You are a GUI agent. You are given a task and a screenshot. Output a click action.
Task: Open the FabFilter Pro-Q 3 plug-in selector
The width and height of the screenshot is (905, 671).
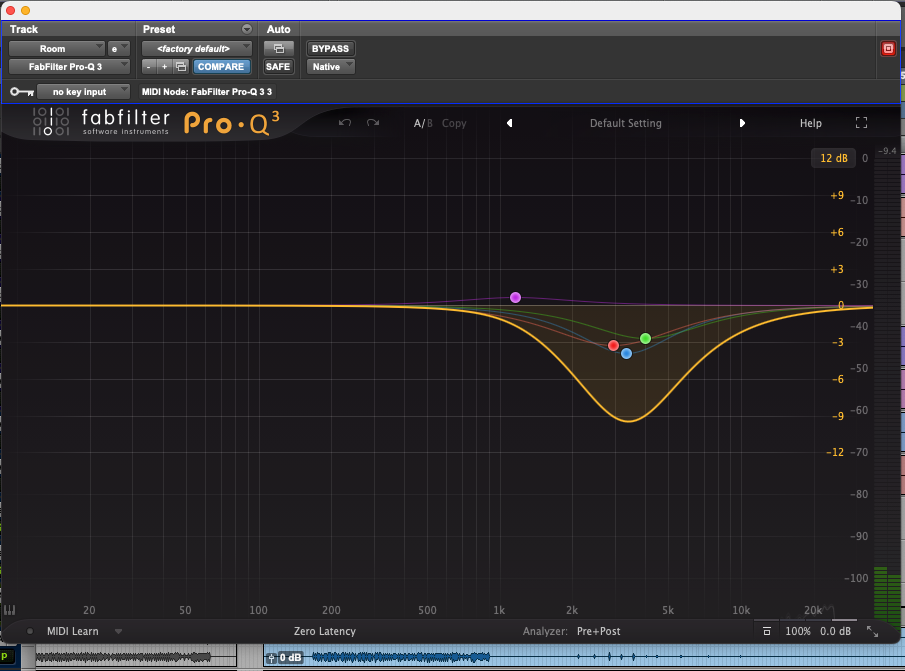pos(69,67)
